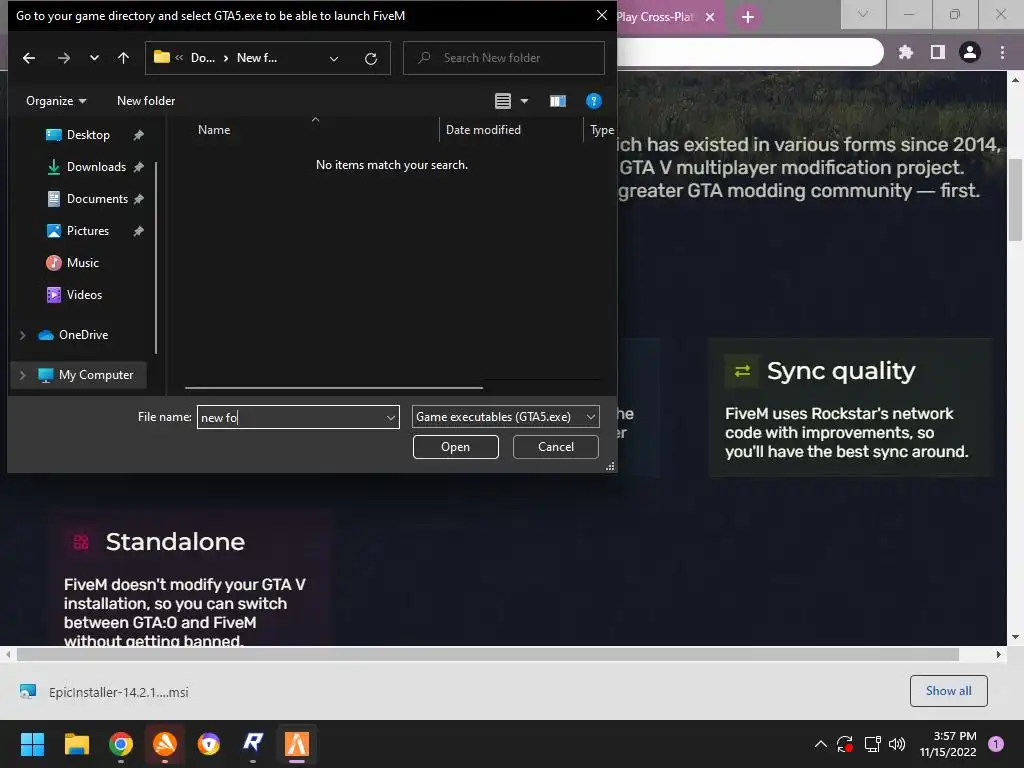Go back in the file dialog
This screenshot has width=1024, height=768.
[x=29, y=58]
